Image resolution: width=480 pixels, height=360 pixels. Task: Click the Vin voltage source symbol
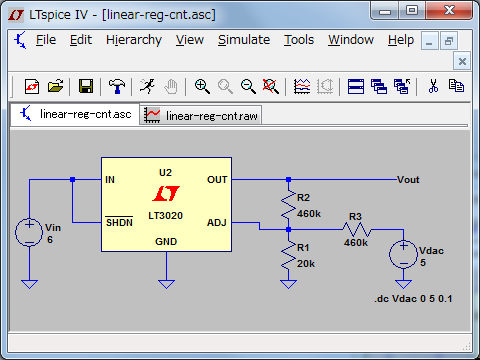[29, 233]
